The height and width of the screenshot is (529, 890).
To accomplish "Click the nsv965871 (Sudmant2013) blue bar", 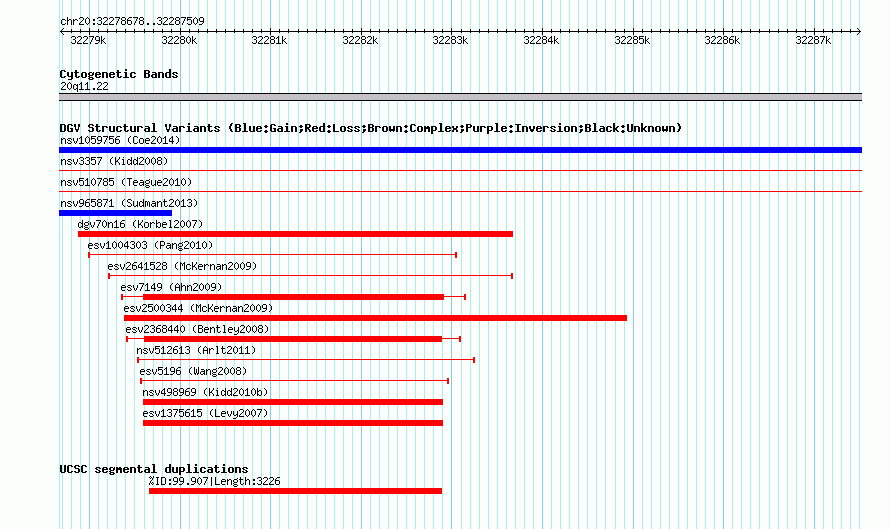I will 115,213.
